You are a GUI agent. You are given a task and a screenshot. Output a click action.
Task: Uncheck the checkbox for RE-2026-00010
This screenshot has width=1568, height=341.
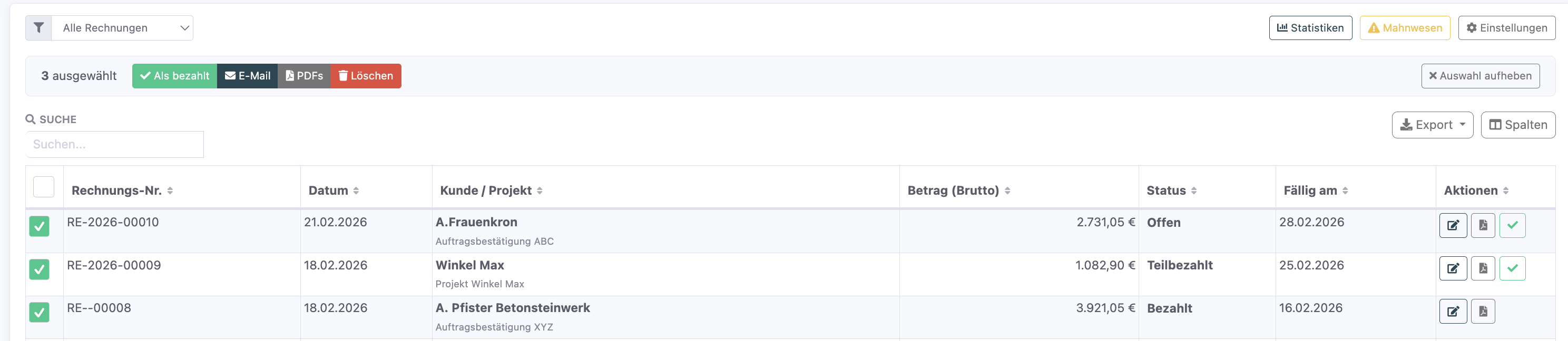[x=40, y=226]
